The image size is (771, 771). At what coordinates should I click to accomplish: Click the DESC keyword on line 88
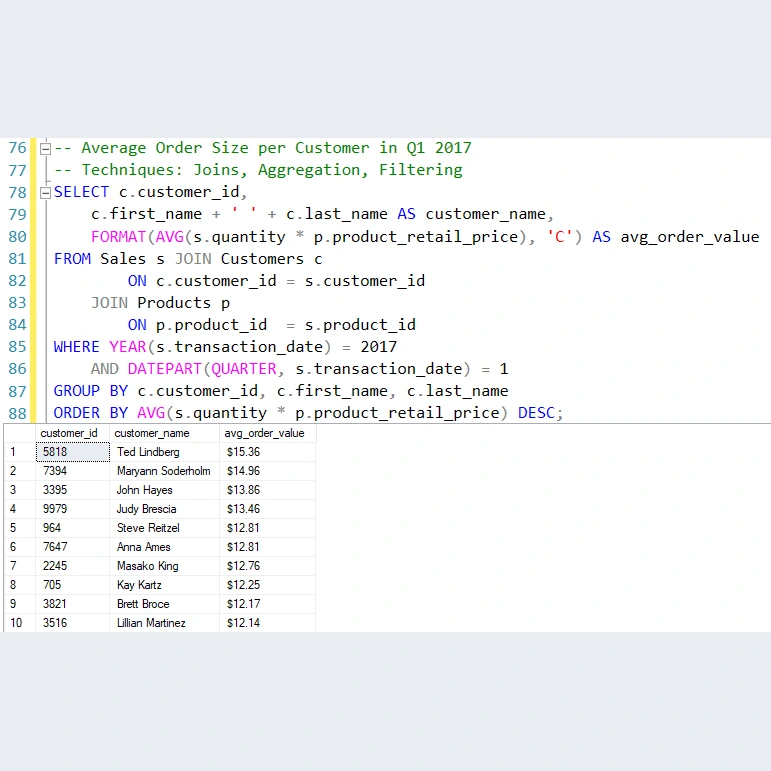[536, 413]
